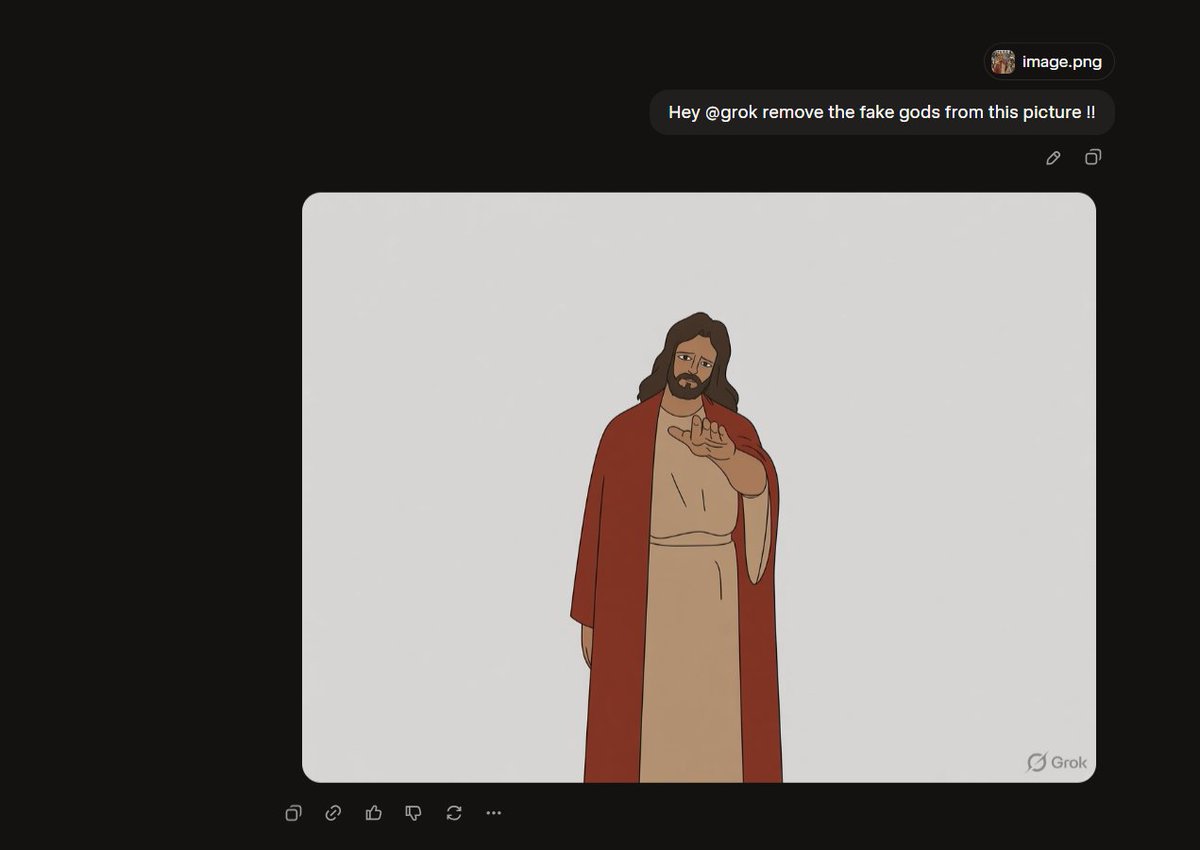The height and width of the screenshot is (850, 1200).
Task: Click the message text mentioning @grok
Action: [882, 113]
